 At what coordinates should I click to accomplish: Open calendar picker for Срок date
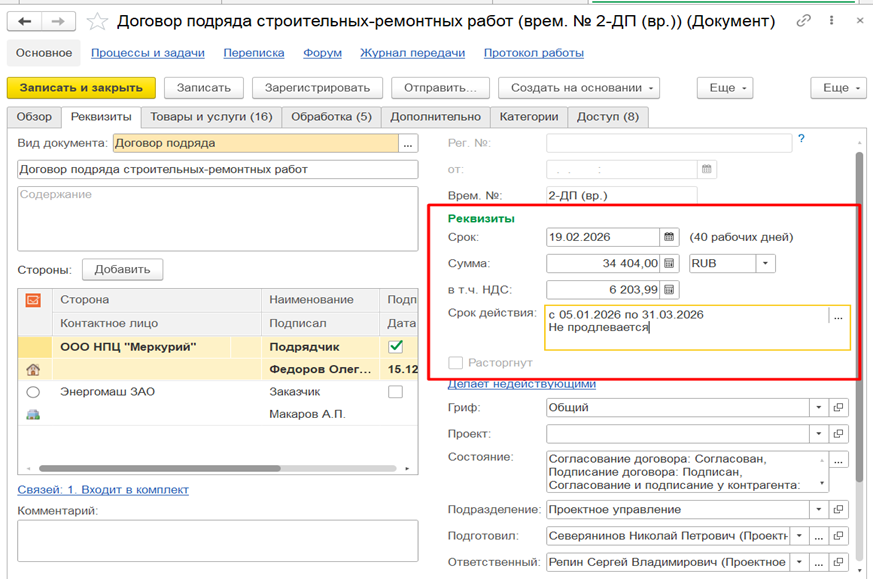669,237
